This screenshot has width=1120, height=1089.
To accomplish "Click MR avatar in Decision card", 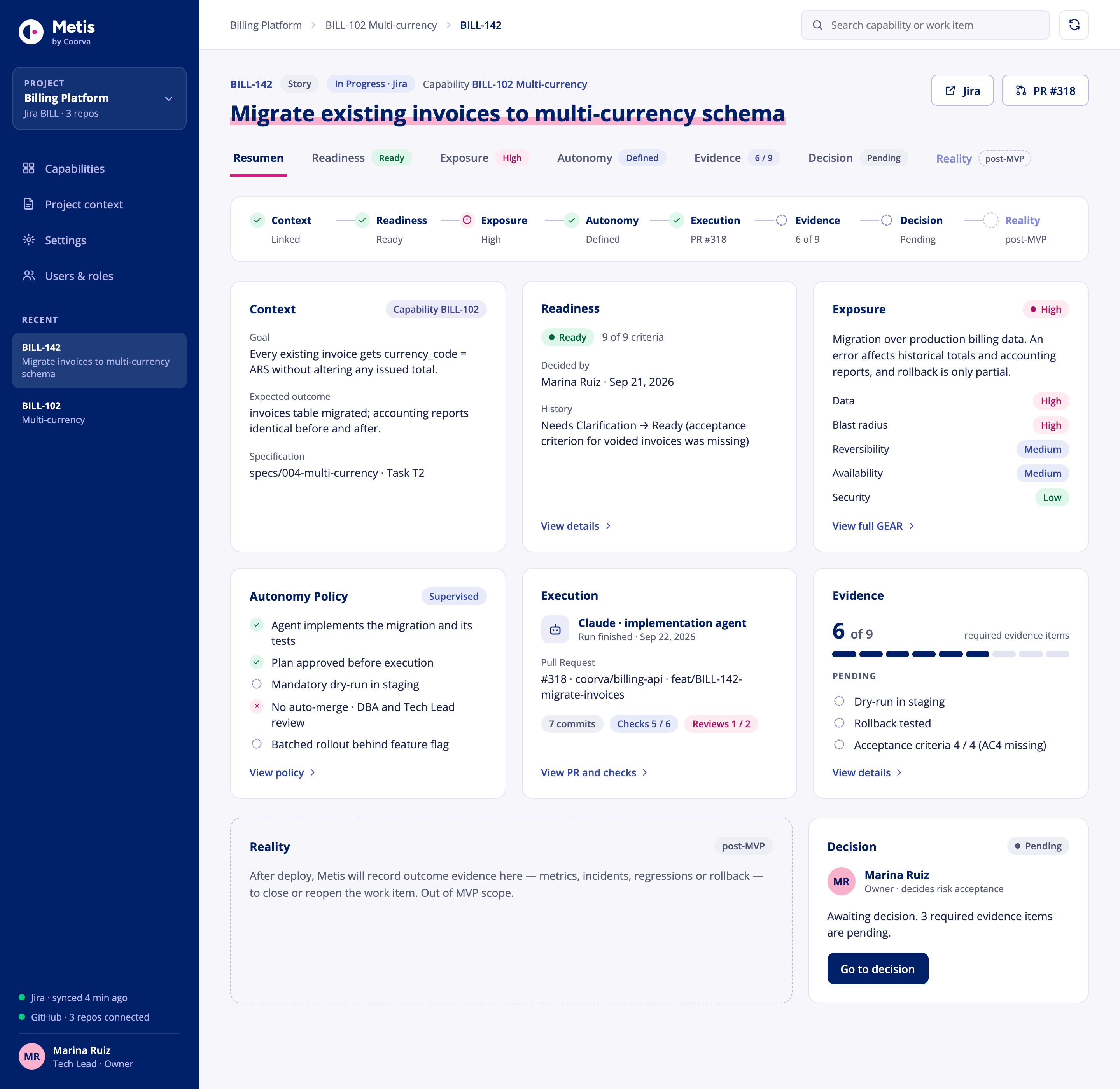I will pyautogui.click(x=841, y=881).
